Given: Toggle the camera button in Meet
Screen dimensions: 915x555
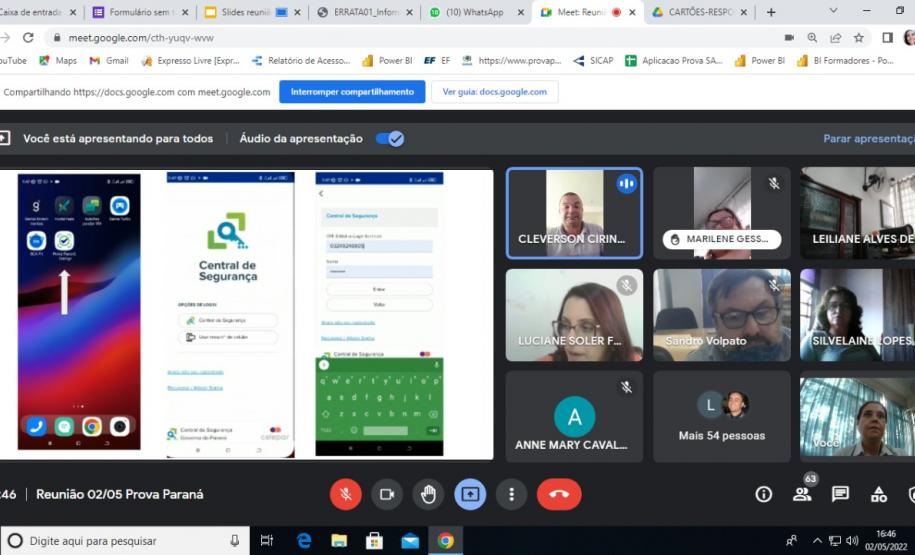Looking at the screenshot, I should click(x=387, y=494).
